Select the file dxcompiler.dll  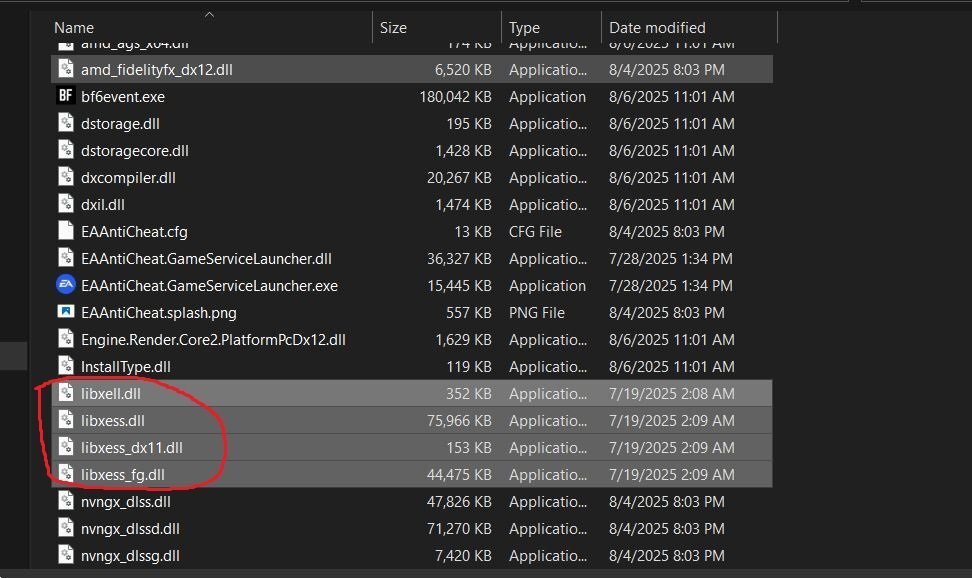tap(128, 177)
